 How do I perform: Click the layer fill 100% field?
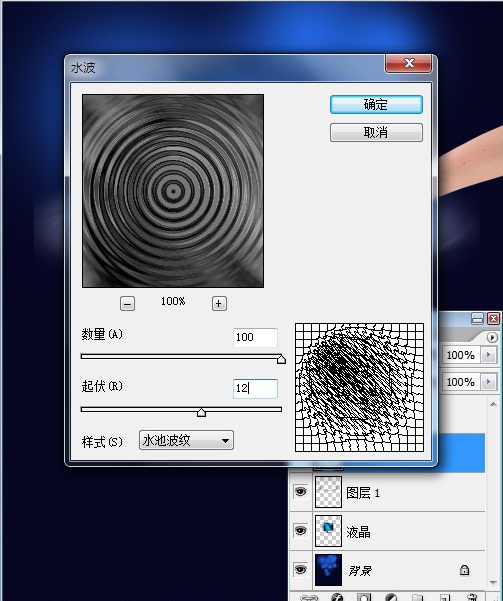click(461, 382)
